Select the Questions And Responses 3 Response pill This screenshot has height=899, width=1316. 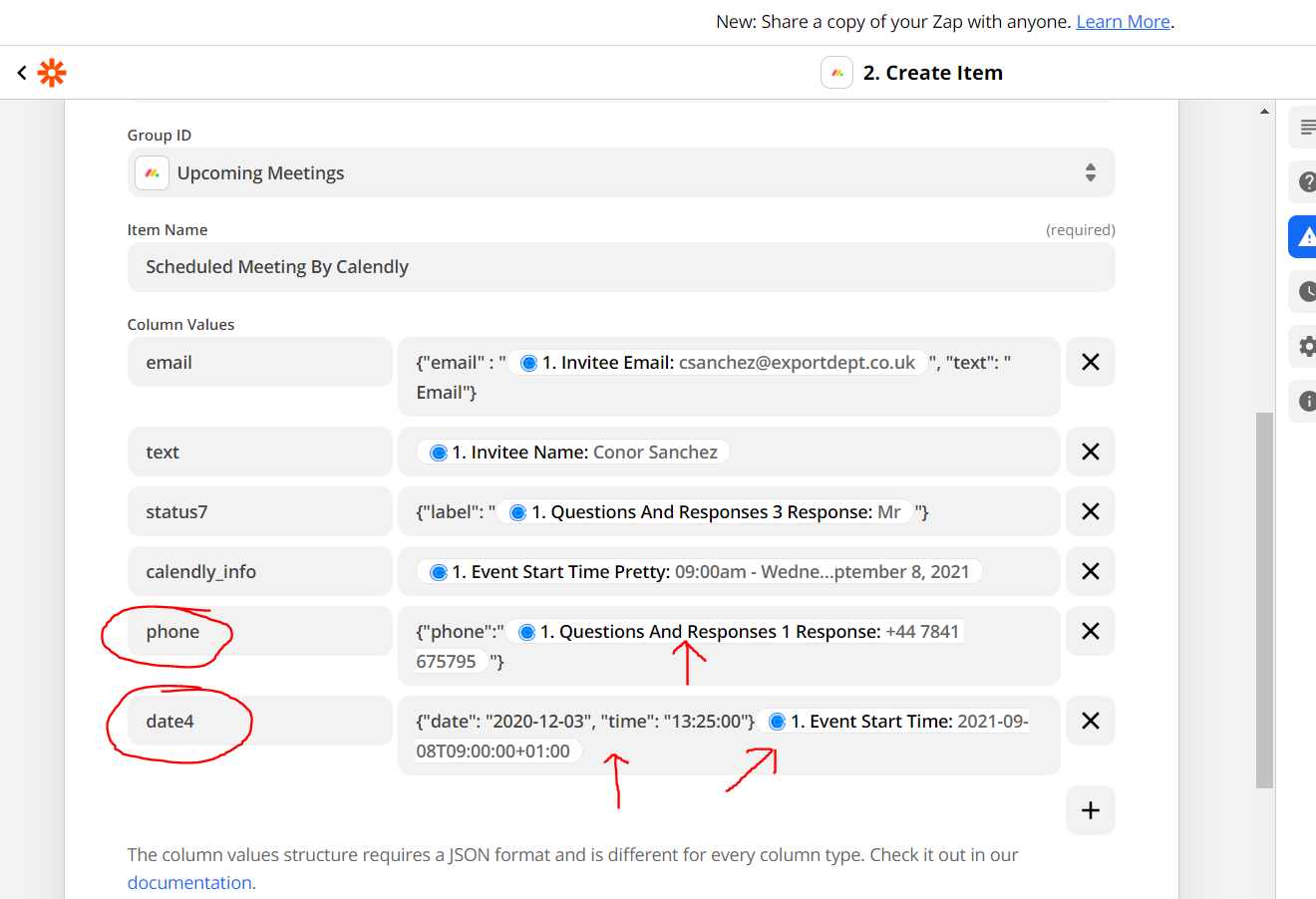click(x=705, y=512)
